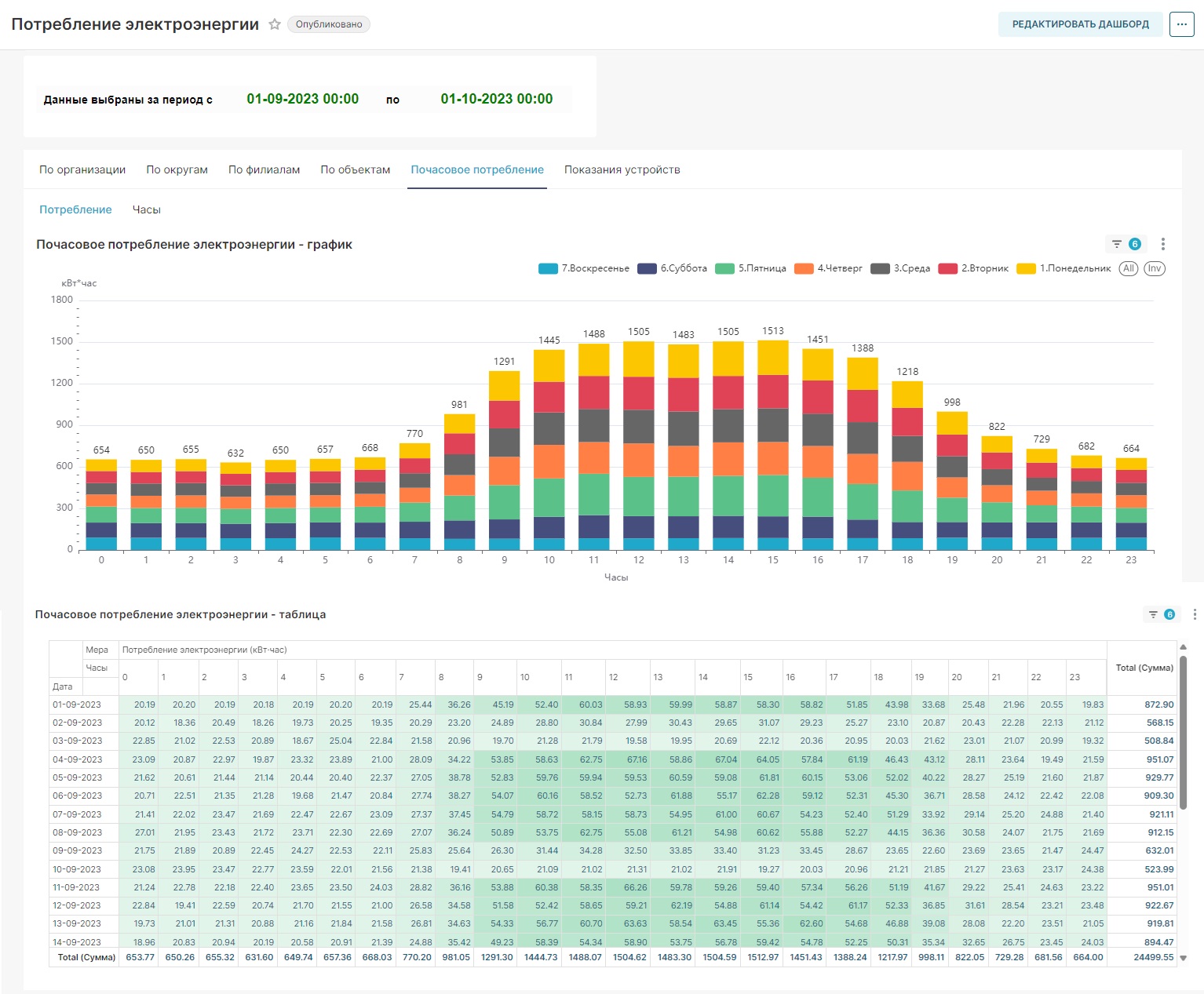Click the Total (Сумма) column header
This screenshot has width=1204, height=994.
(x=1144, y=668)
